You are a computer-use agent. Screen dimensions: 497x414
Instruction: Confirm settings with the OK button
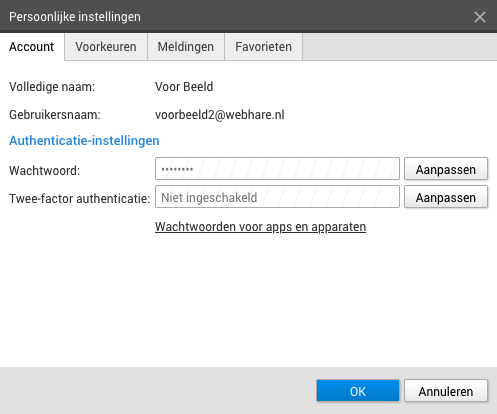click(x=358, y=391)
